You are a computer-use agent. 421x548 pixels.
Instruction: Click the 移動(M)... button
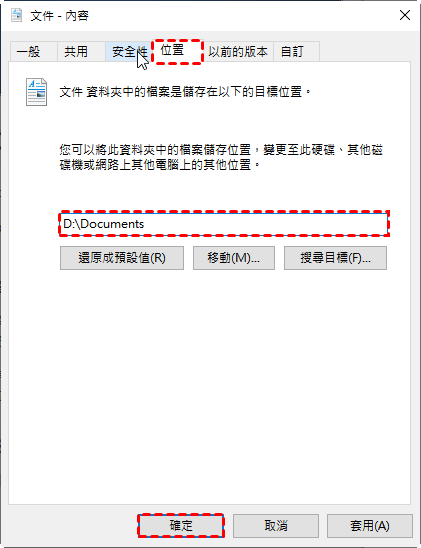point(234,258)
